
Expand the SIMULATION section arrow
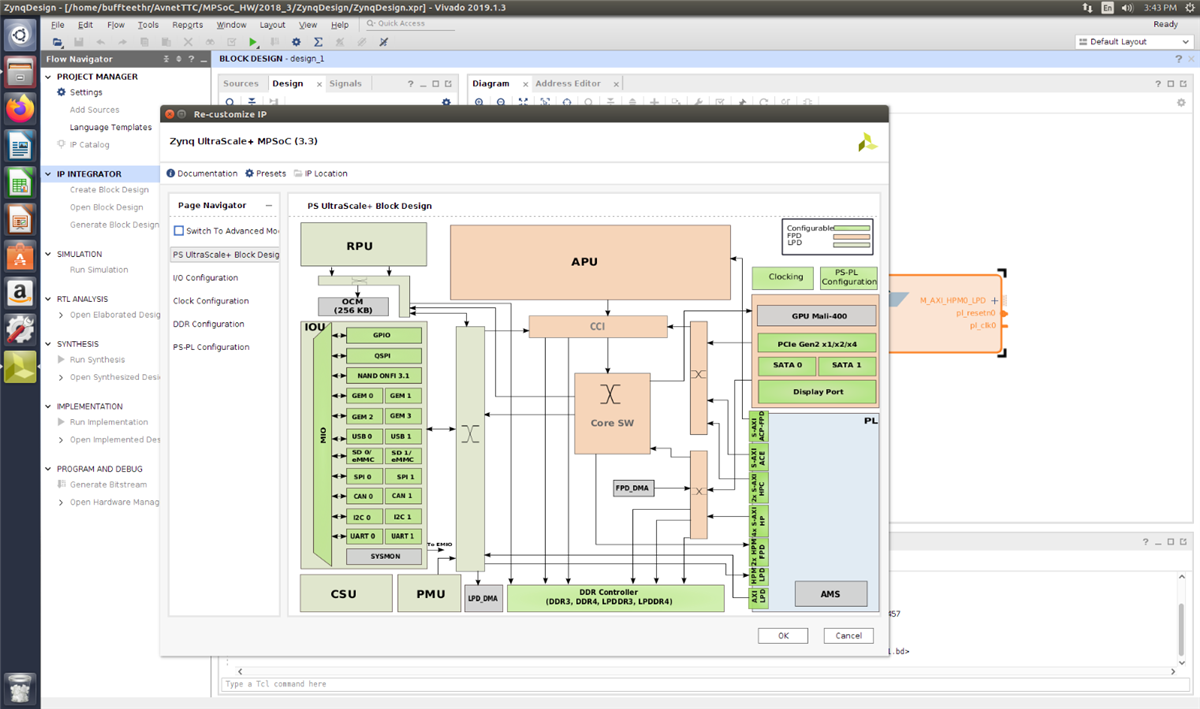pyautogui.click(x=50, y=254)
